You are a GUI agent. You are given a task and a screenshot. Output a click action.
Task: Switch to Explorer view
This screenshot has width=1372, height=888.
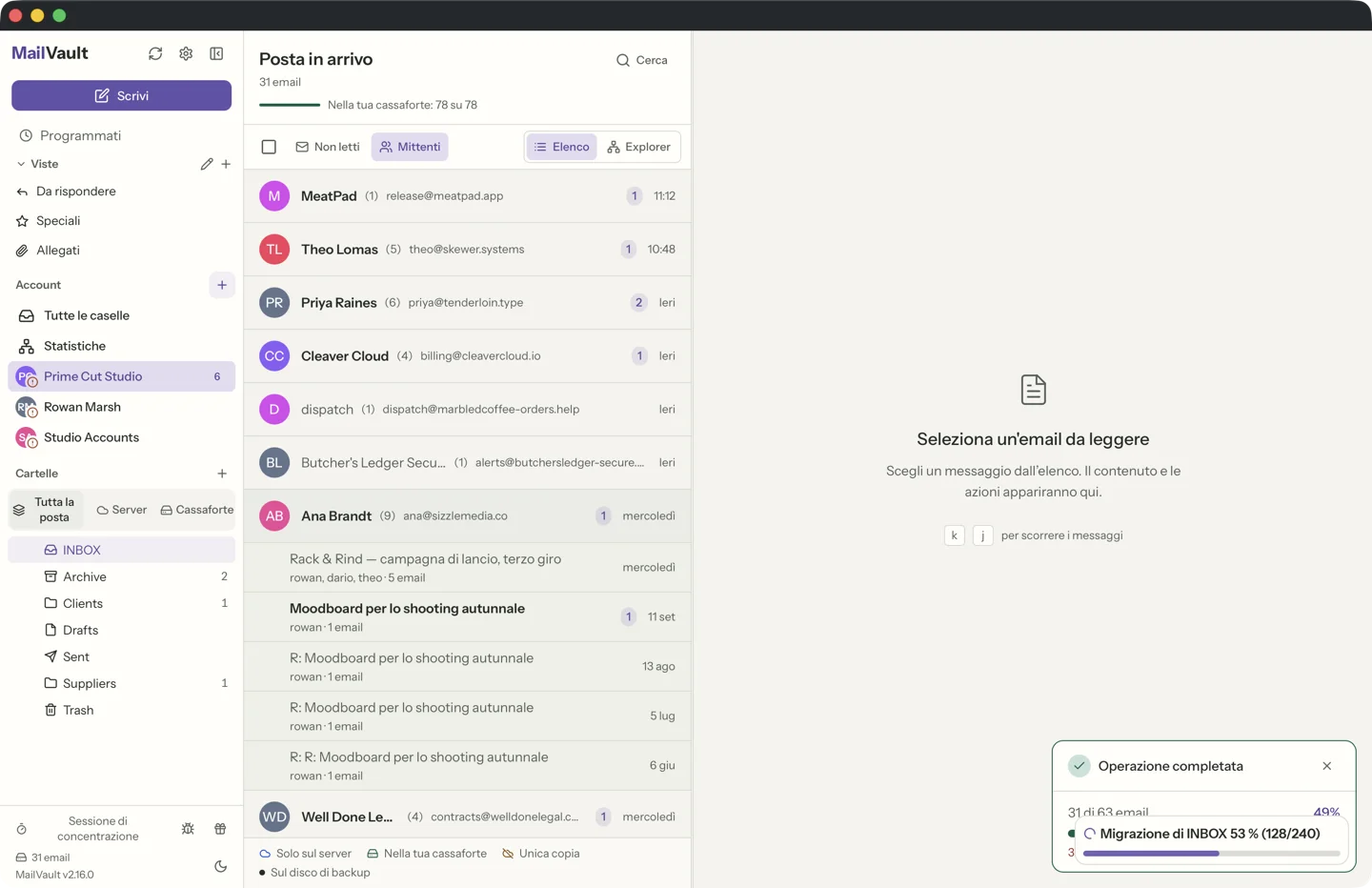click(x=638, y=147)
